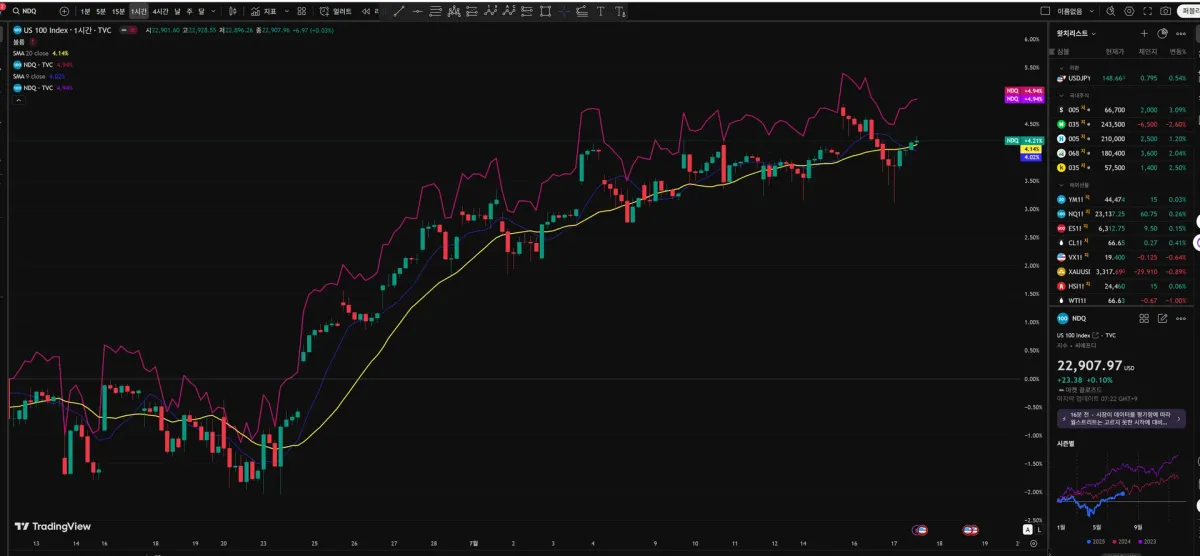The width and height of the screenshot is (1200, 556).
Task: Toggle auto scale A button
Action: [x=1027, y=530]
